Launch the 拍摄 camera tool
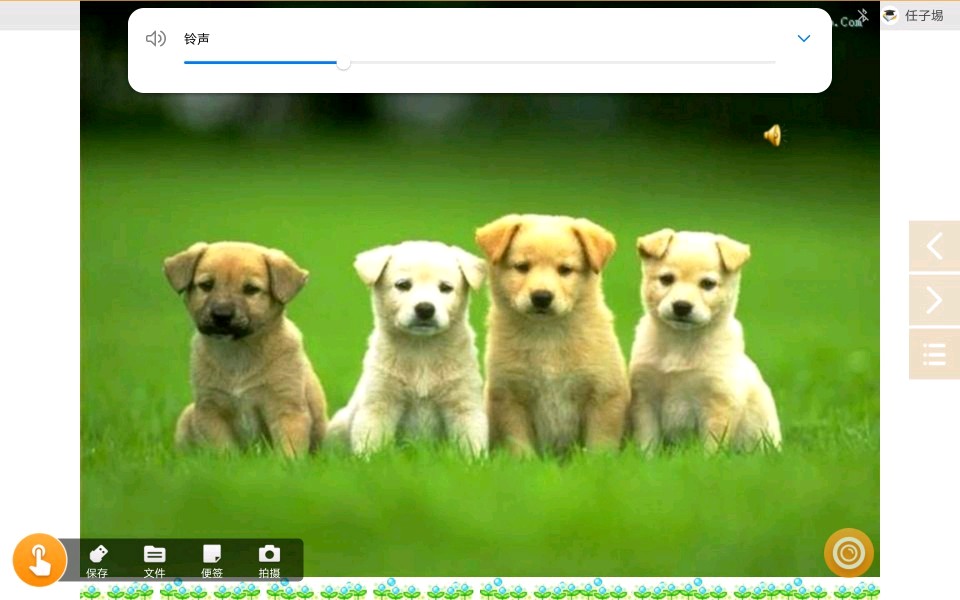Viewport: 960px width, 600px height. (x=269, y=561)
